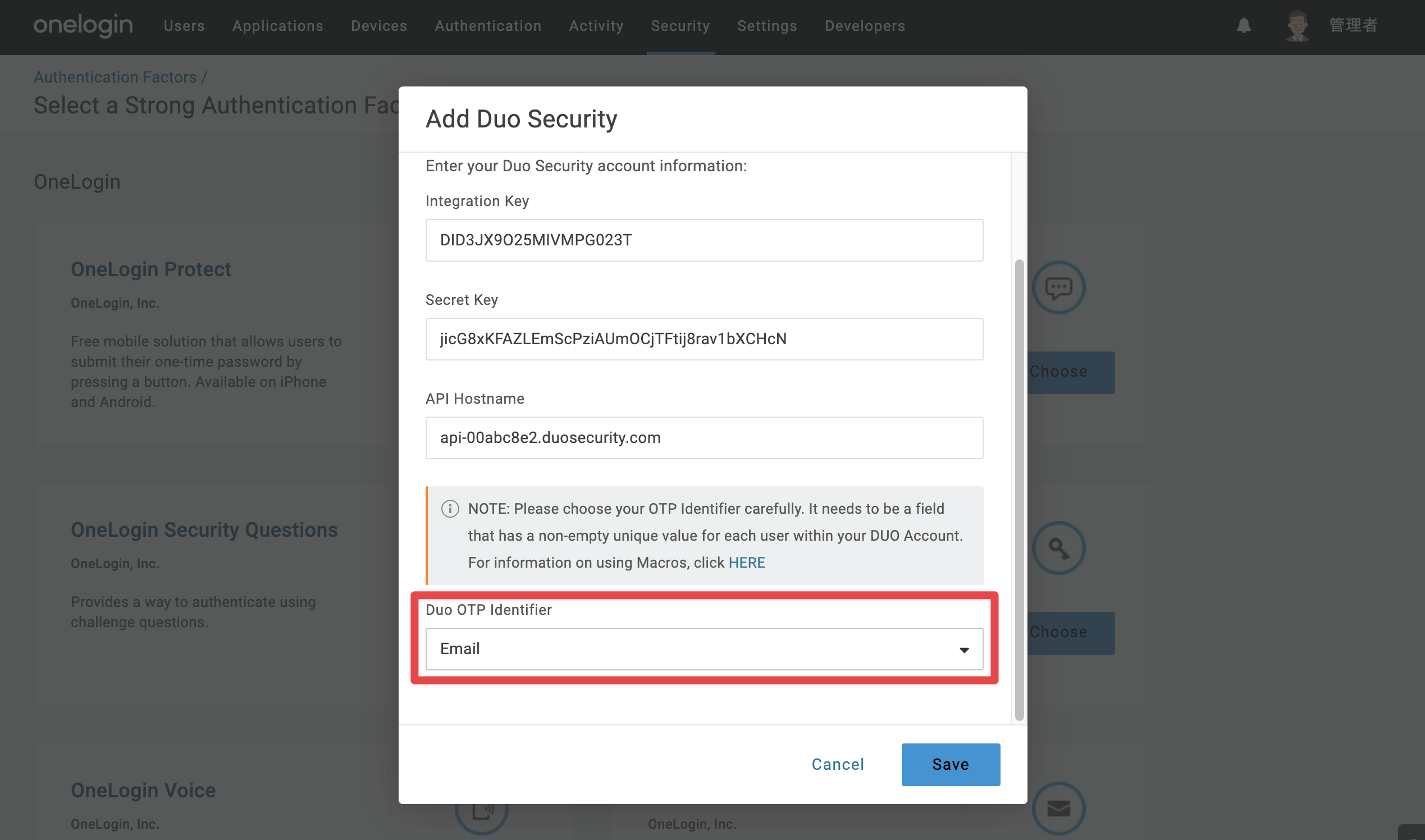Image resolution: width=1425 pixels, height=840 pixels.
Task: Open the Applications menu
Action: pyautogui.click(x=278, y=26)
